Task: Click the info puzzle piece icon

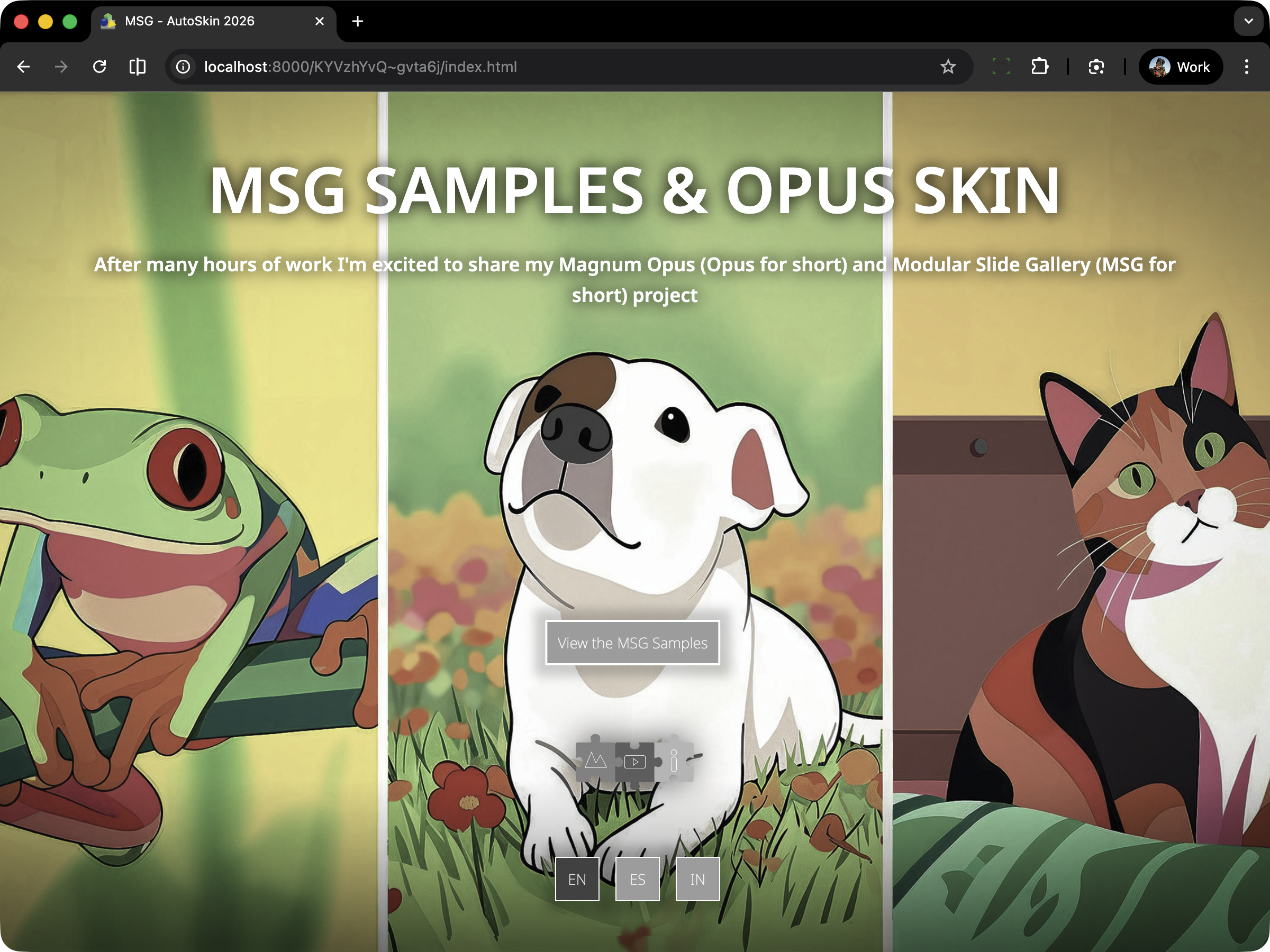Action: pyautogui.click(x=674, y=762)
